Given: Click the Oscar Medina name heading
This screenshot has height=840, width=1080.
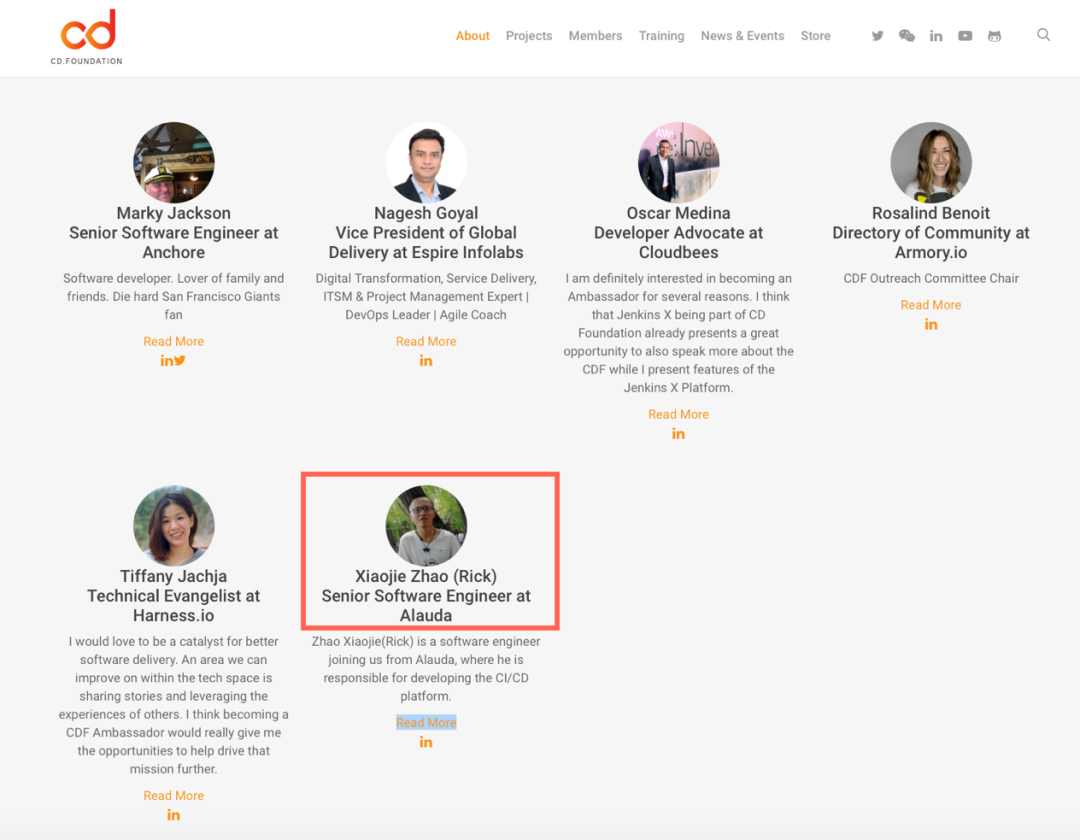Looking at the screenshot, I should [x=678, y=213].
